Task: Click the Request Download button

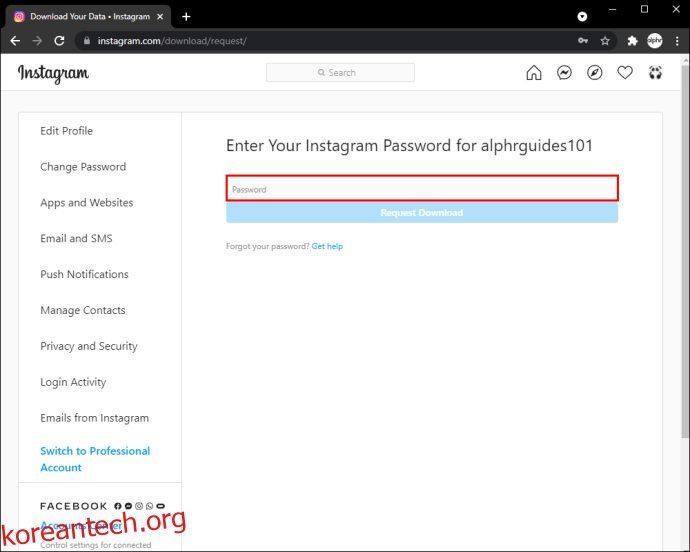Action: (x=422, y=213)
